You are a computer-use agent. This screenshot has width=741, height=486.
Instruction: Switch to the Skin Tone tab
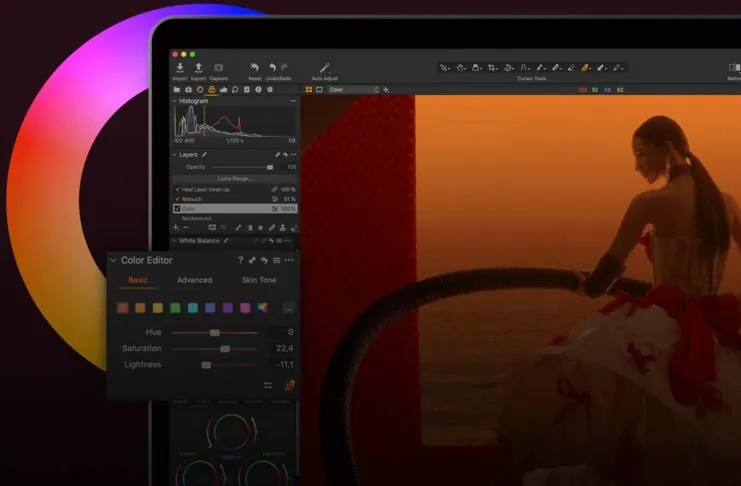tap(259, 280)
